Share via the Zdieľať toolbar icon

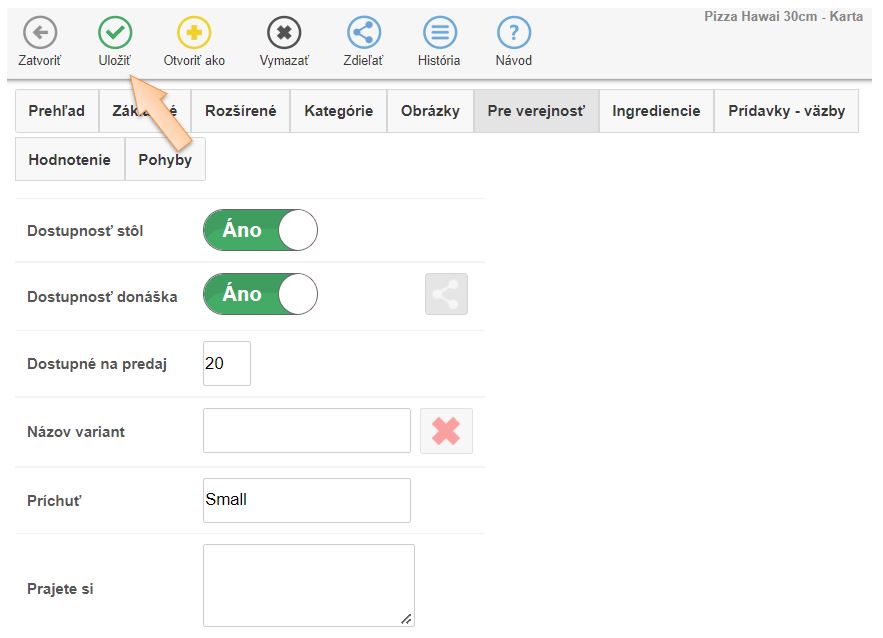pyautogui.click(x=364, y=33)
